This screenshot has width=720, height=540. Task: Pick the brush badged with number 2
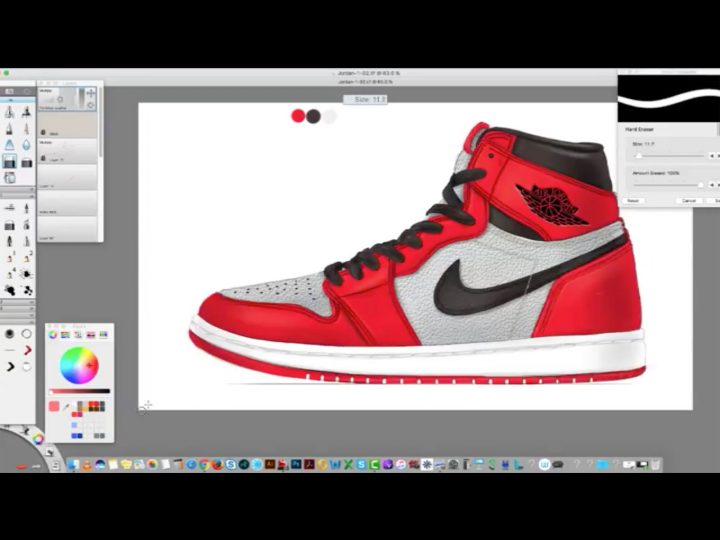(27, 258)
